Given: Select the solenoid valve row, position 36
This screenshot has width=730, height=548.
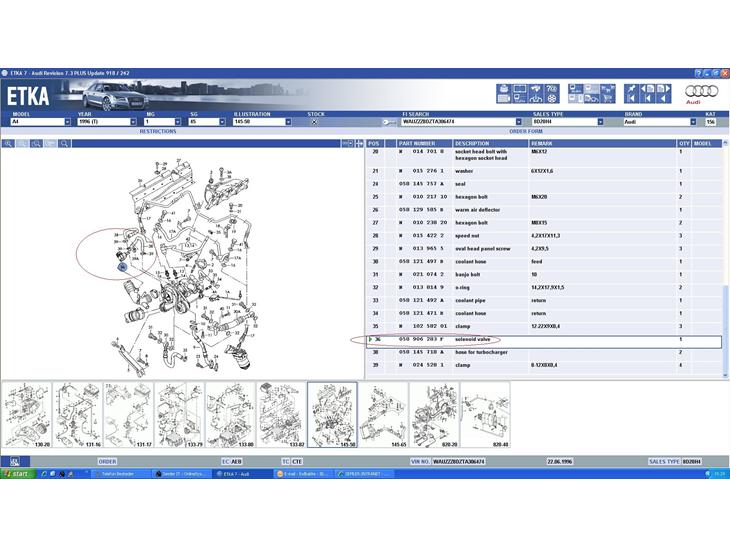Looking at the screenshot, I should pyautogui.click(x=540, y=340).
